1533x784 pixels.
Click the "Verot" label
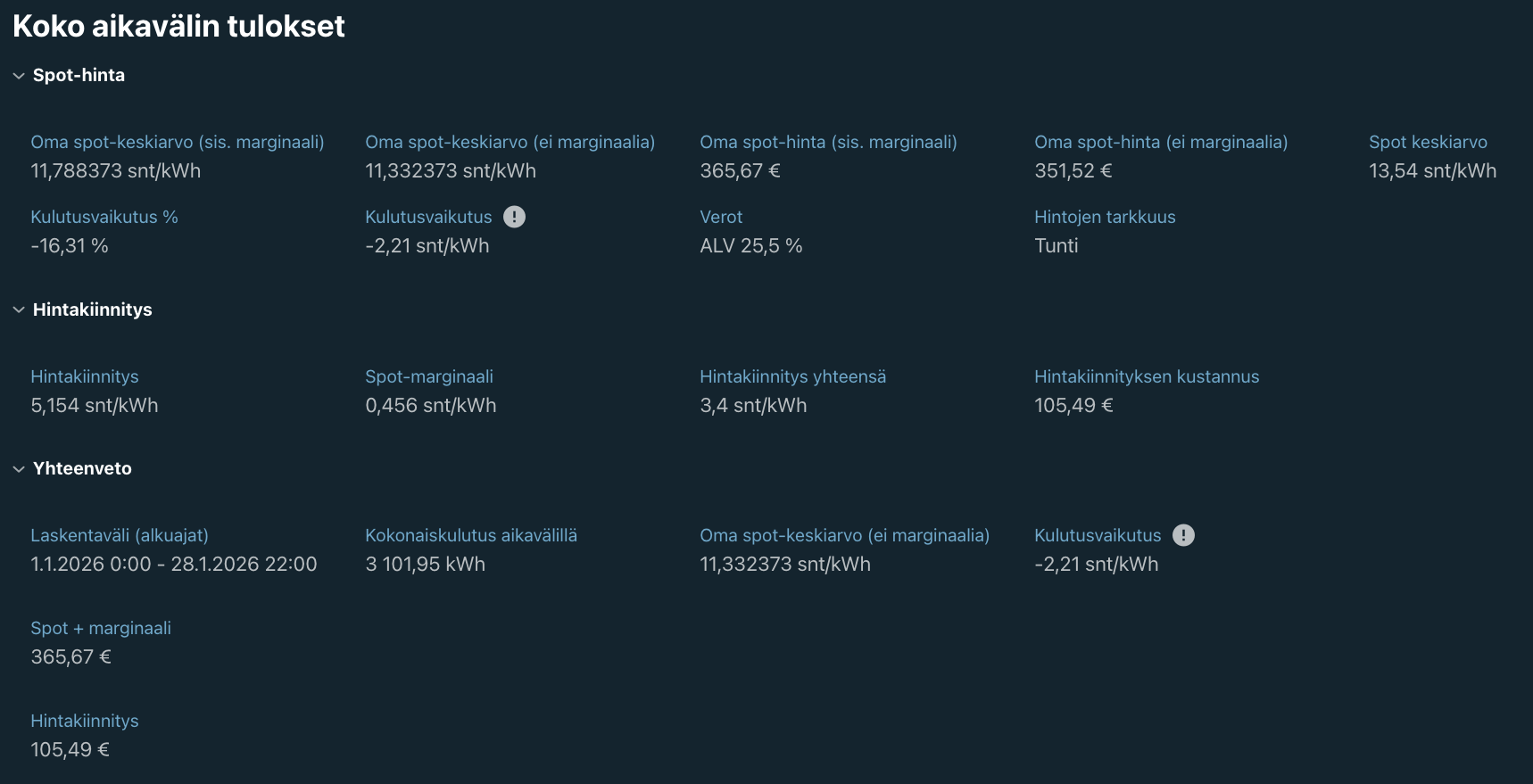click(x=720, y=217)
